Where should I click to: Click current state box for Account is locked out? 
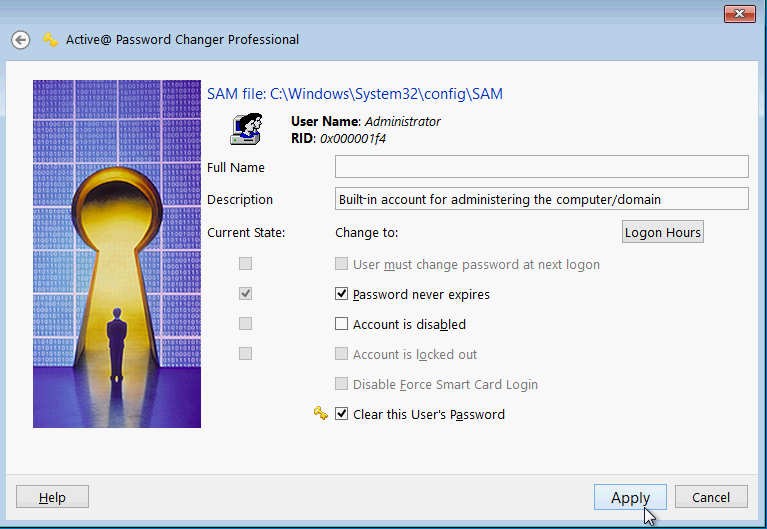tap(246, 353)
